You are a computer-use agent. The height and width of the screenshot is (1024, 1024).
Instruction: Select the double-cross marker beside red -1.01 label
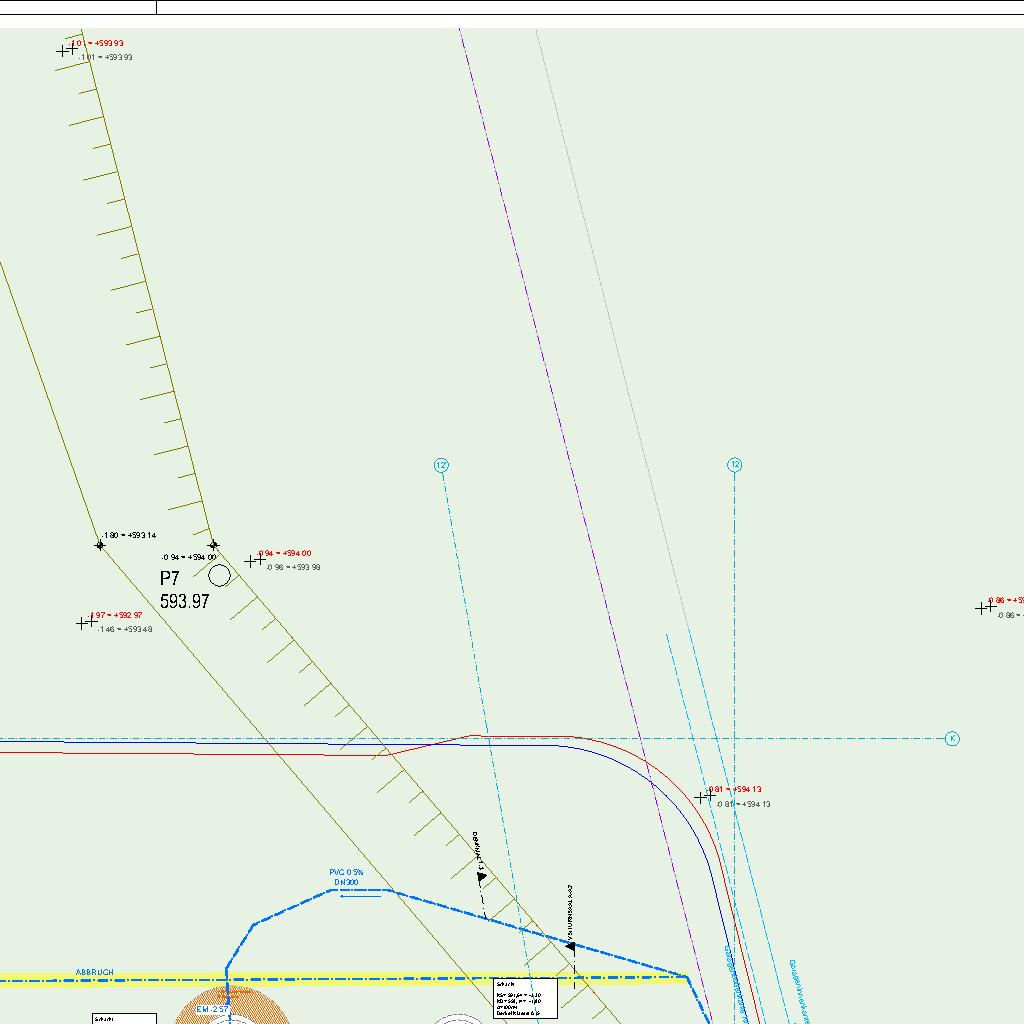point(67,50)
